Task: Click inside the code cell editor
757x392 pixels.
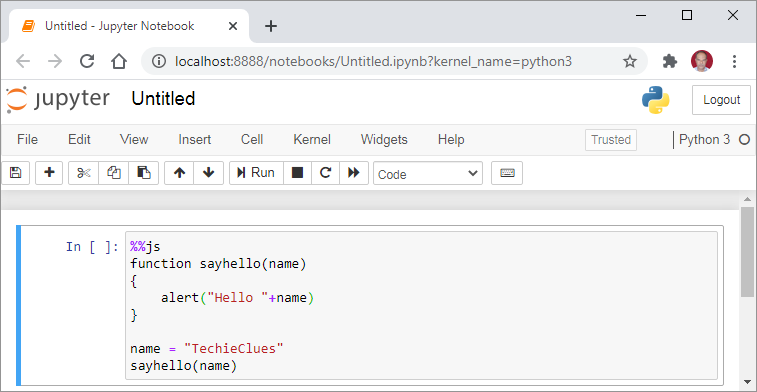Action: 421,306
